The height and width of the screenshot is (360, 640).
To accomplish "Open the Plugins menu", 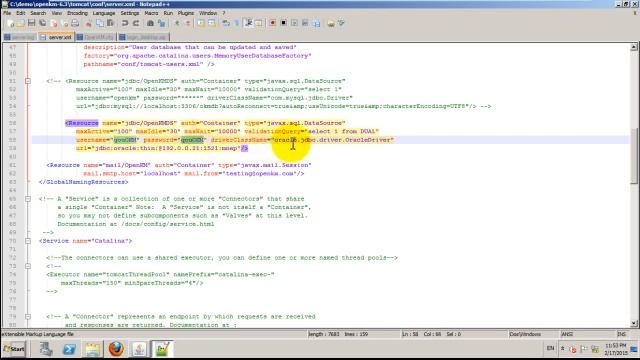I will click(186, 13).
